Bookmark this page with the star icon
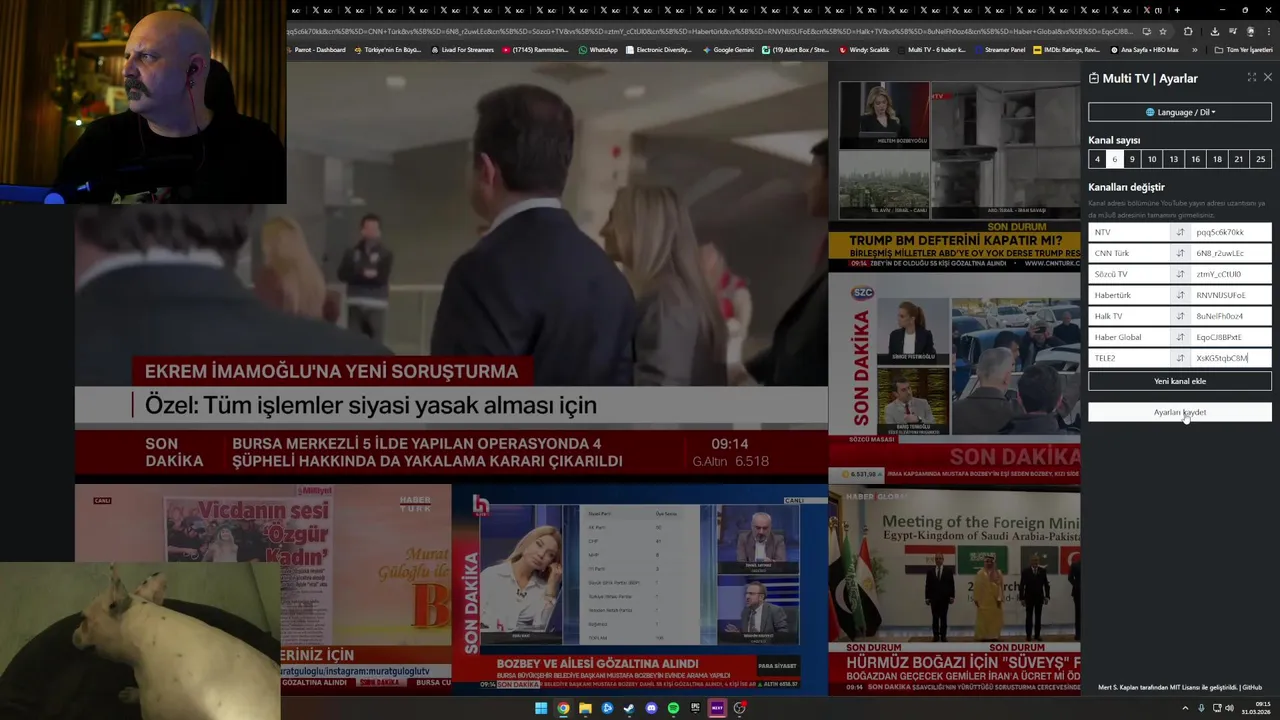This screenshot has width=1280, height=720. tap(1163, 31)
